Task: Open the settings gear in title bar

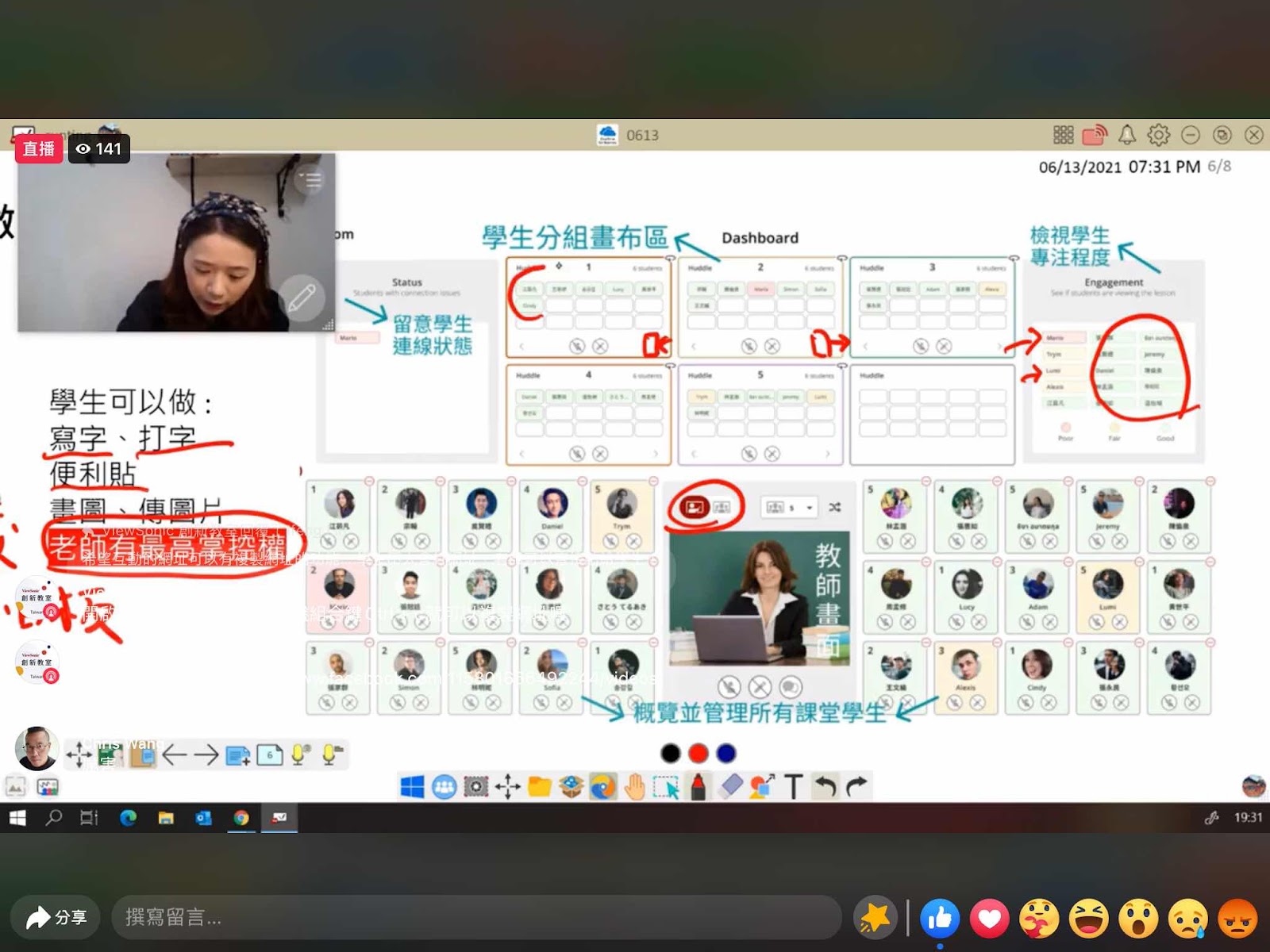Action: pos(1158,135)
